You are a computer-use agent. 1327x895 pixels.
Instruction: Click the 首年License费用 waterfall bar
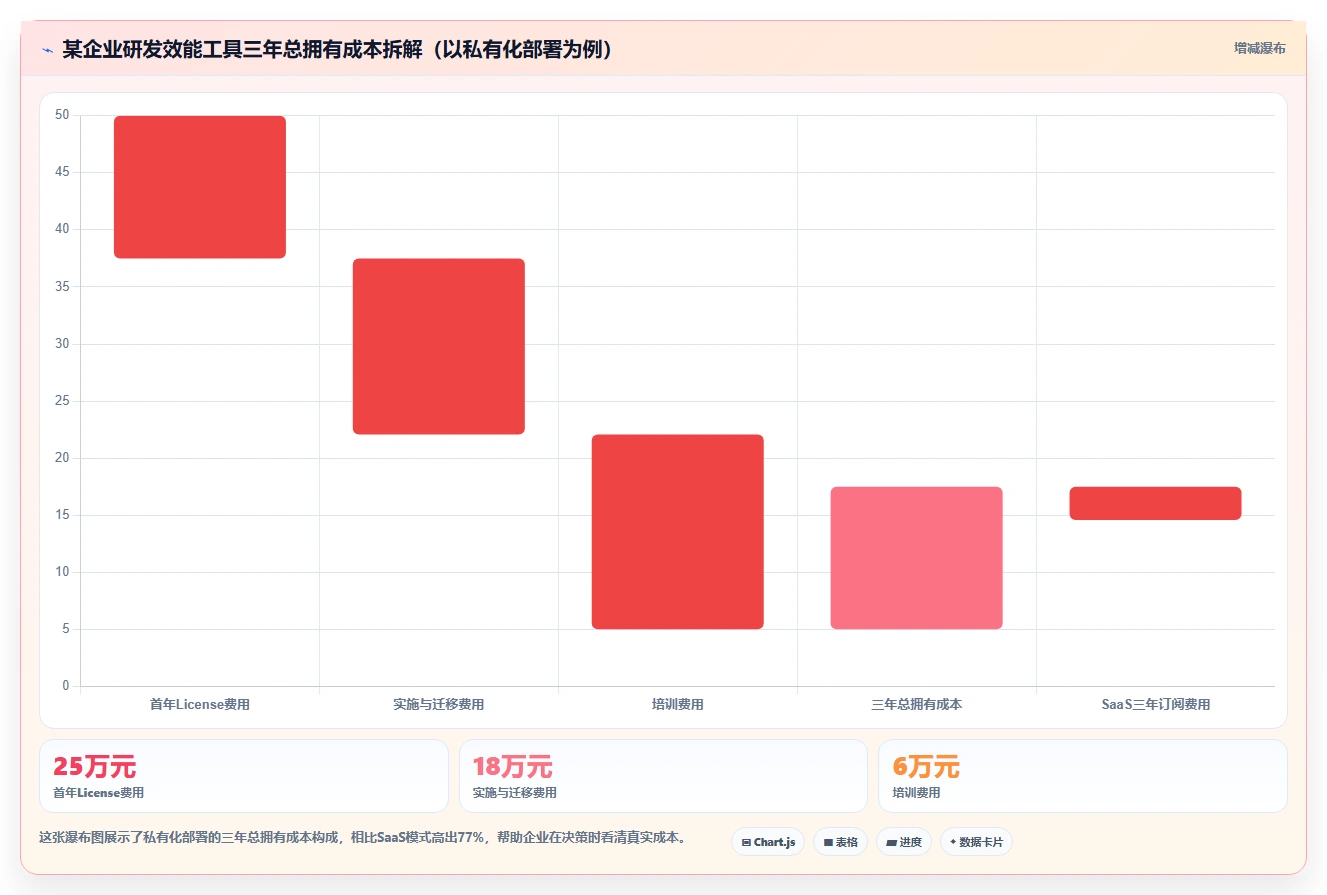pos(200,187)
